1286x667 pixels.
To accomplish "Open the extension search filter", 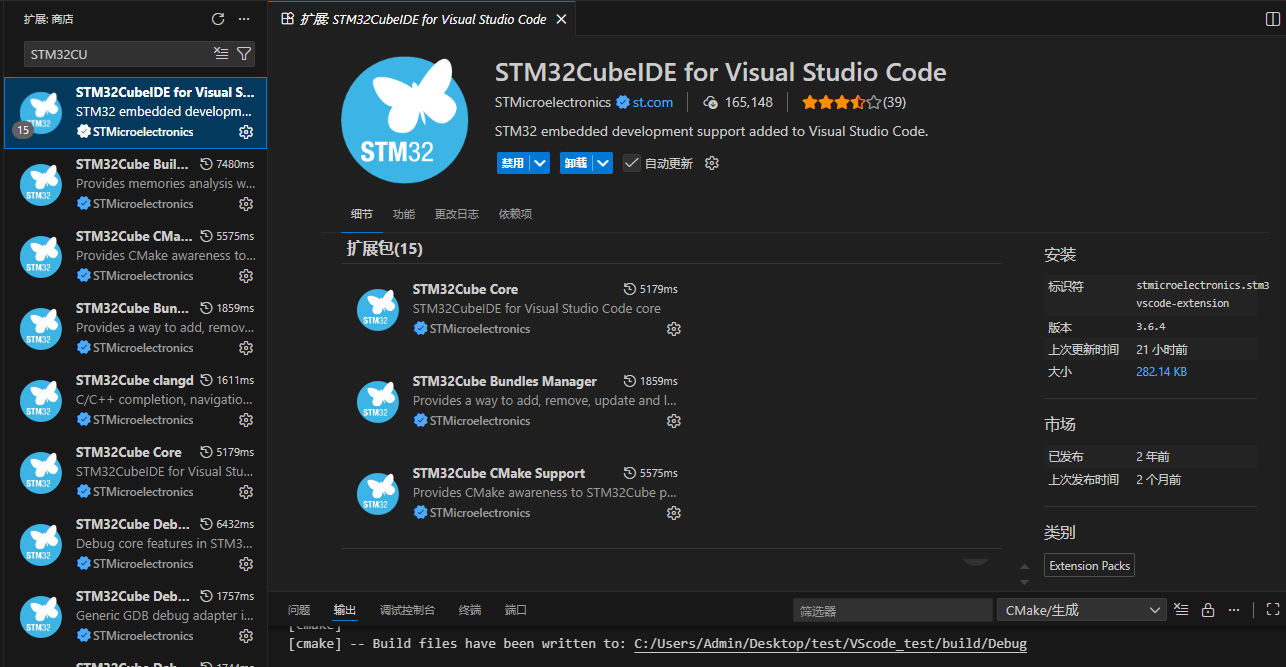I will (244, 53).
